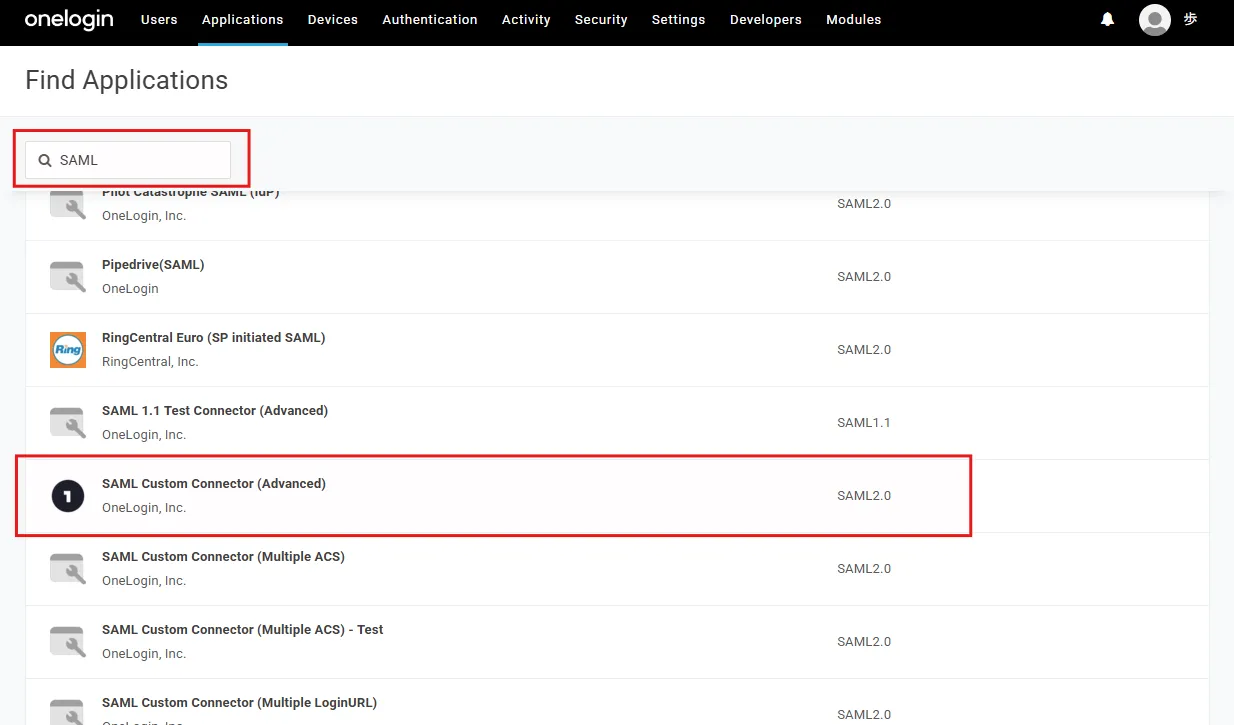Viewport: 1234px width, 725px height.
Task: Open the Applications menu
Action: coord(243,20)
